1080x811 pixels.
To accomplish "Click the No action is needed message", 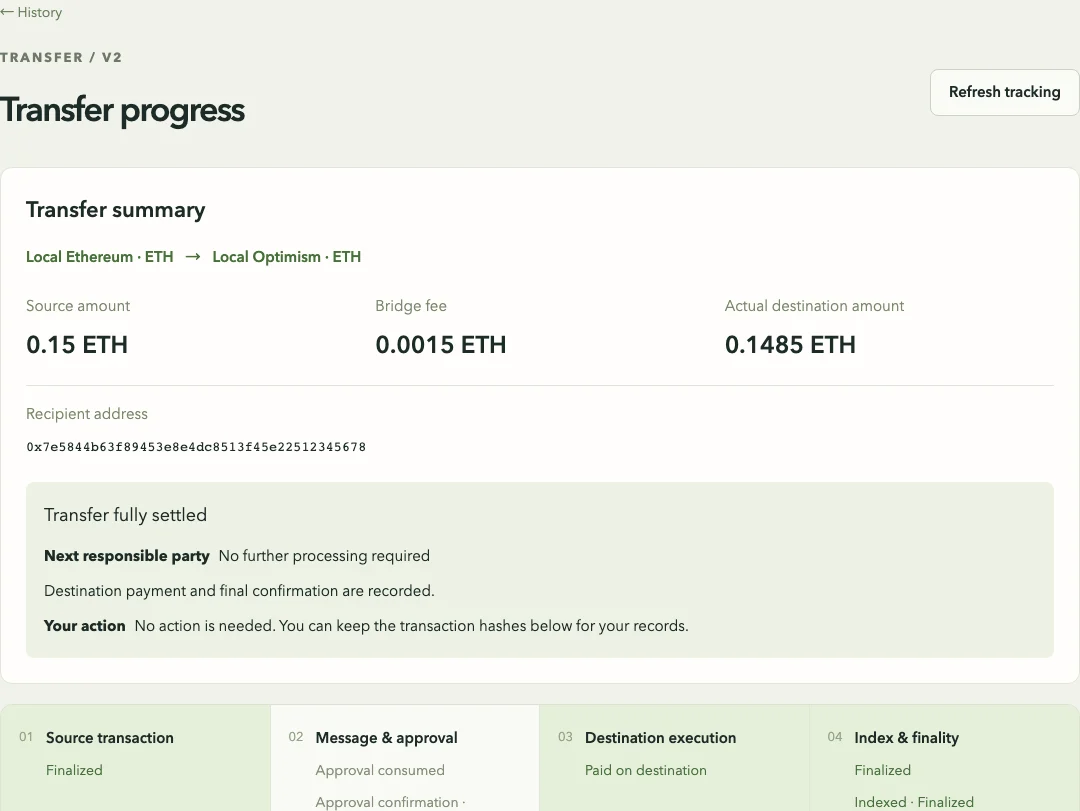I will (x=411, y=626).
